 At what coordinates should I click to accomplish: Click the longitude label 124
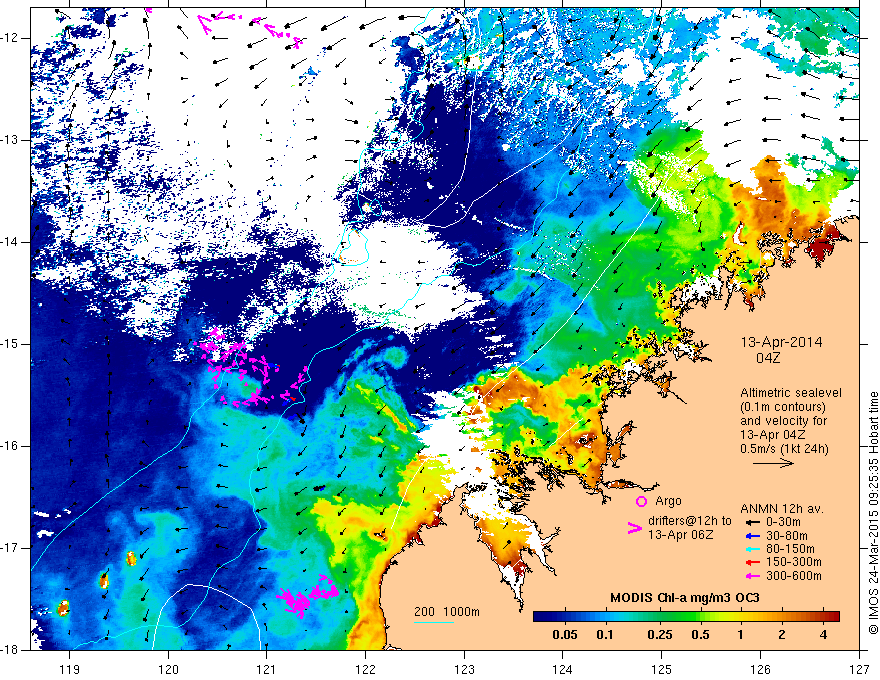coord(563,669)
